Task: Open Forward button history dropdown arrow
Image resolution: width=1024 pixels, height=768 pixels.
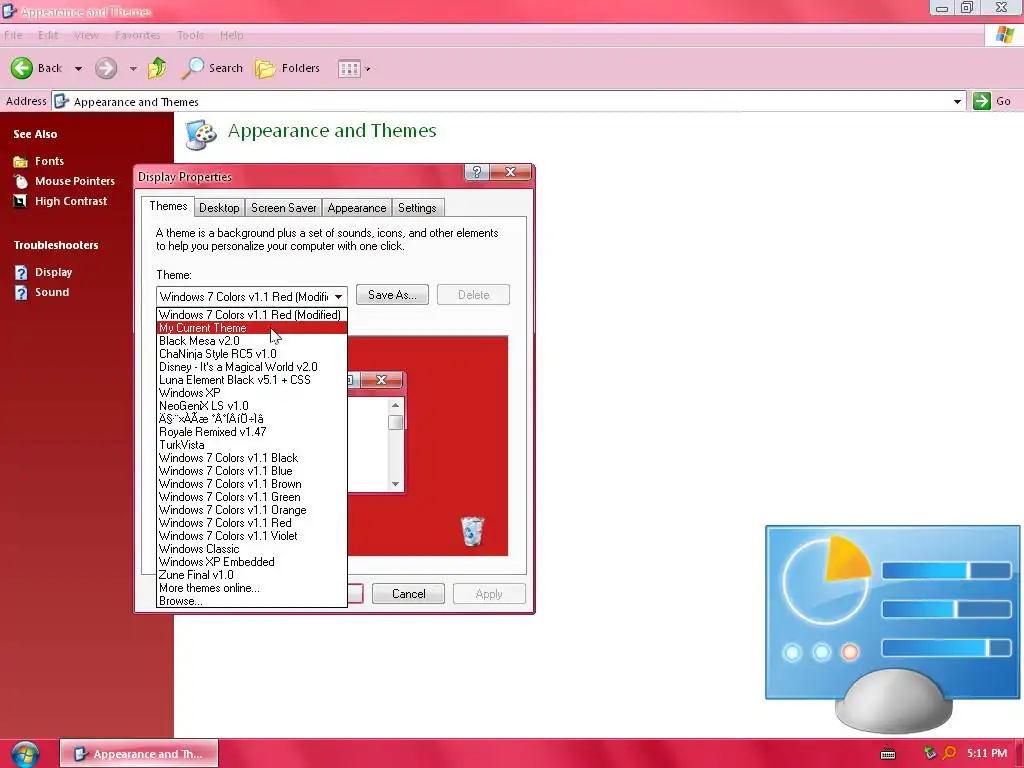Action: [133, 69]
